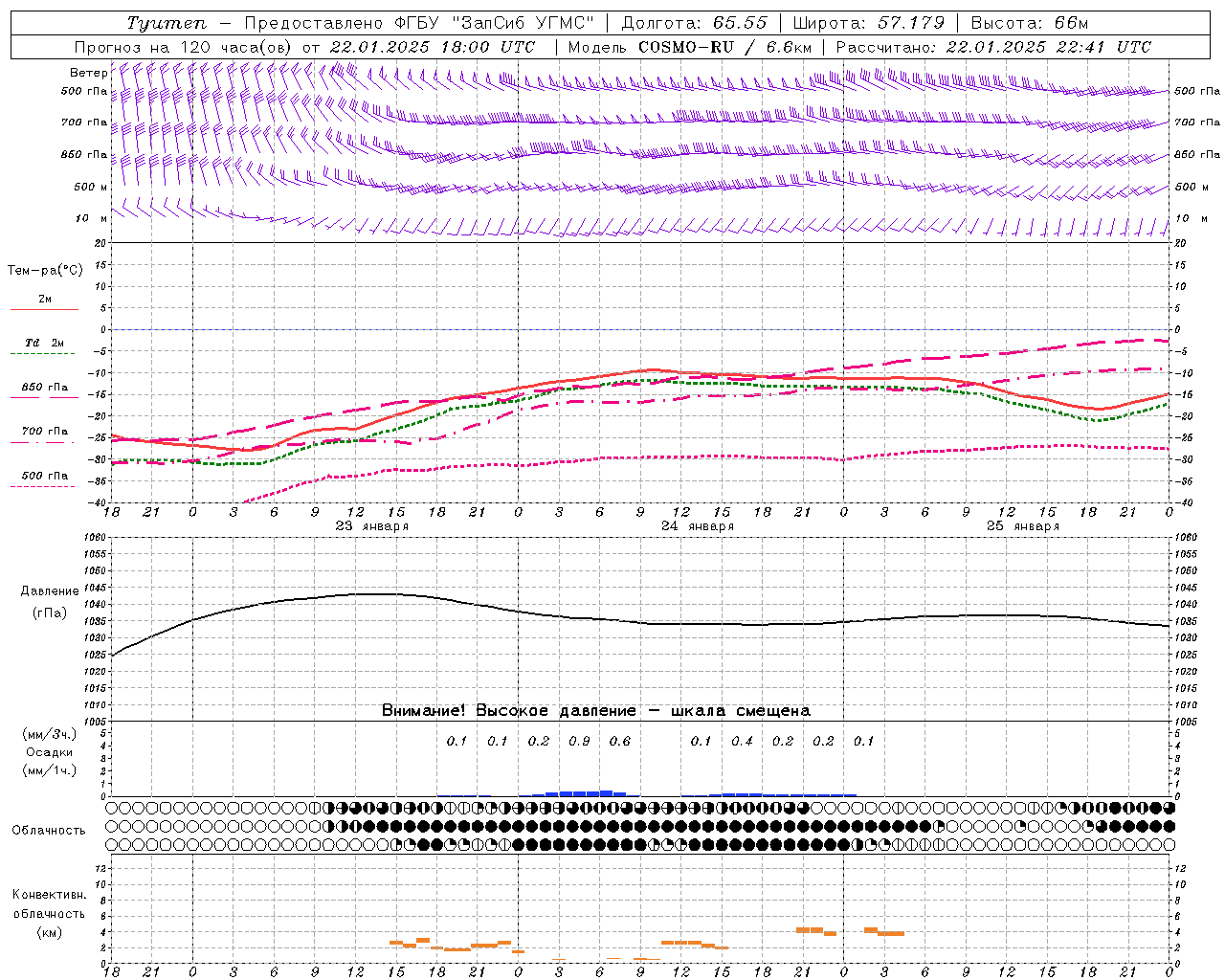Click the "25 января" date label
Image resolution: width=1225 pixels, height=980 pixels.
[x=1023, y=526]
